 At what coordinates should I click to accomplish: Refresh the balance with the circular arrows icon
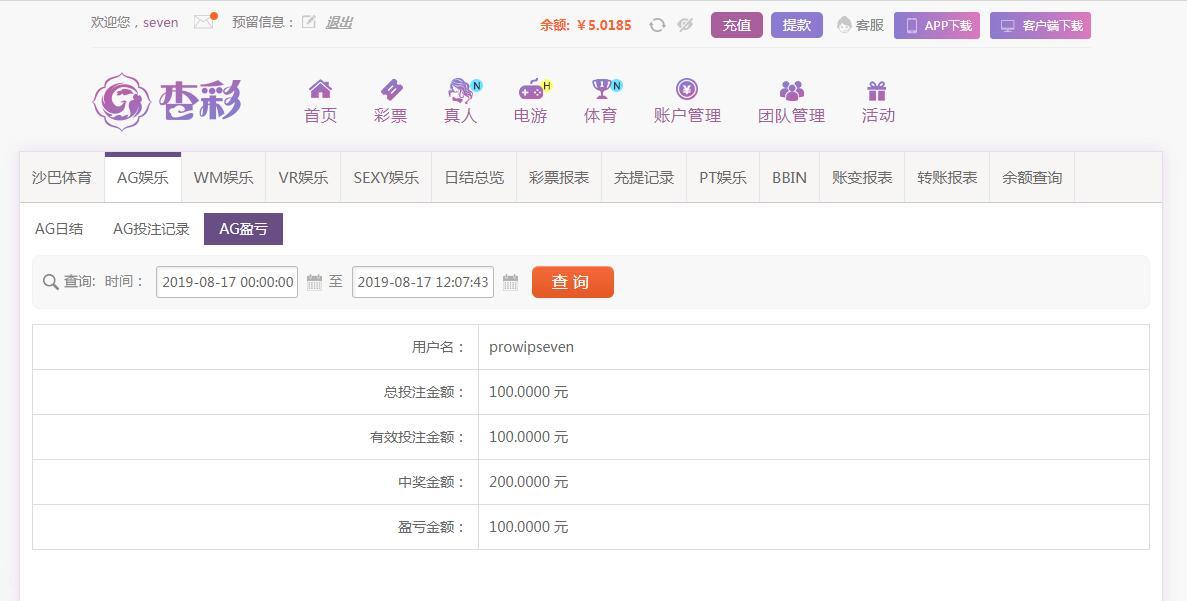pos(657,25)
